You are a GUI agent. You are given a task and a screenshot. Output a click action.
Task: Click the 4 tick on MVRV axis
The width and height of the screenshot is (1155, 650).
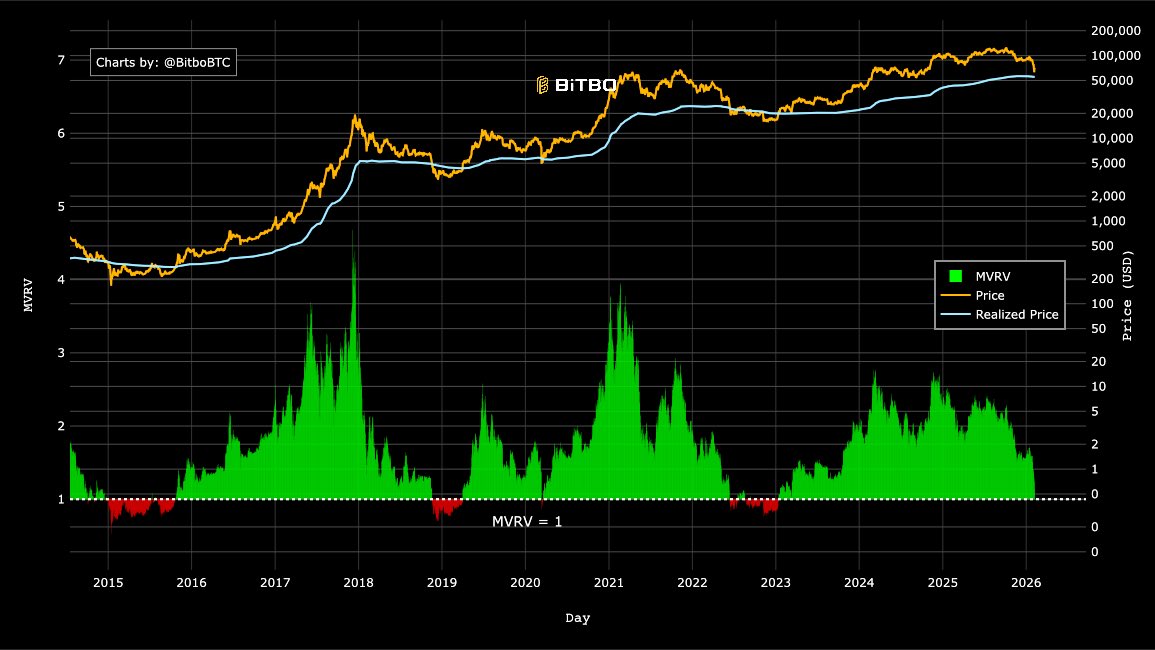tap(61, 279)
